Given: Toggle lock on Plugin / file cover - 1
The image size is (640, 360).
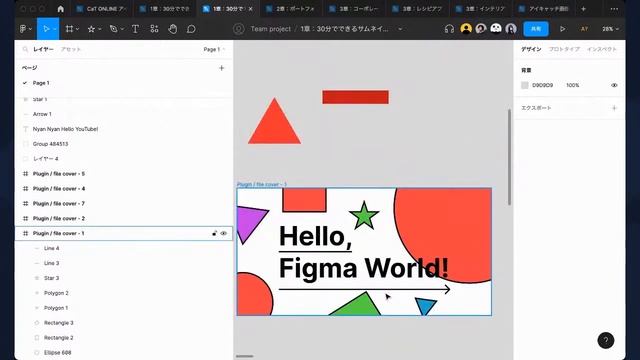Looking at the screenshot, I should (x=214, y=233).
